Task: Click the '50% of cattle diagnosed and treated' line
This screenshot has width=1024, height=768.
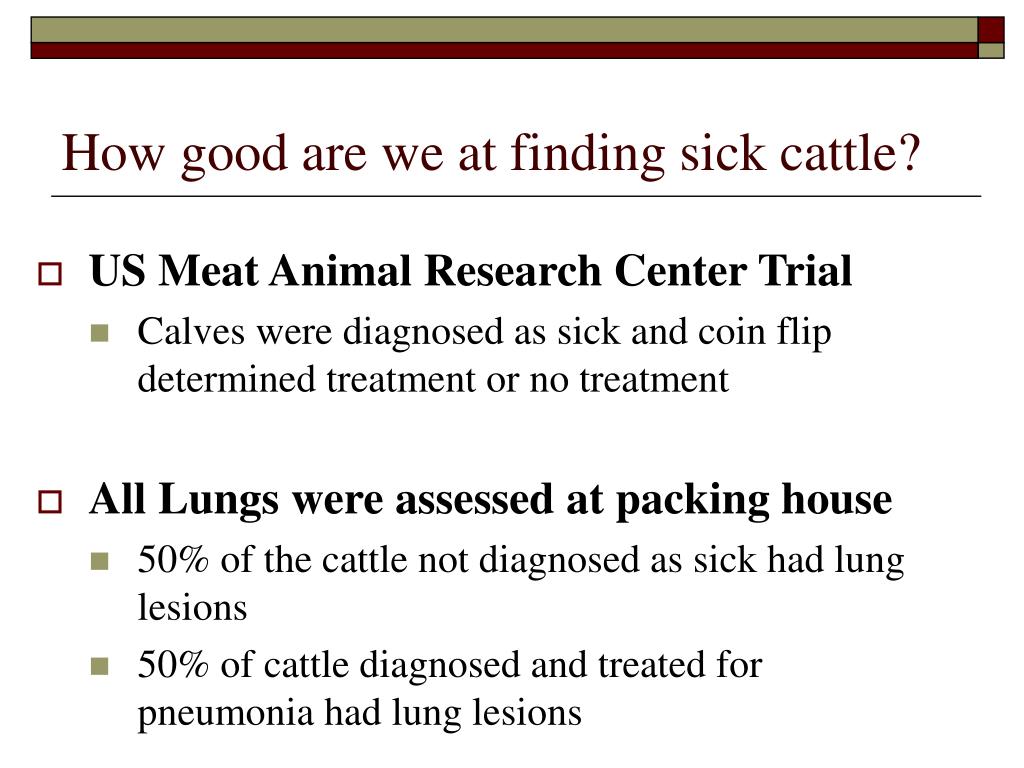Action: (x=449, y=665)
